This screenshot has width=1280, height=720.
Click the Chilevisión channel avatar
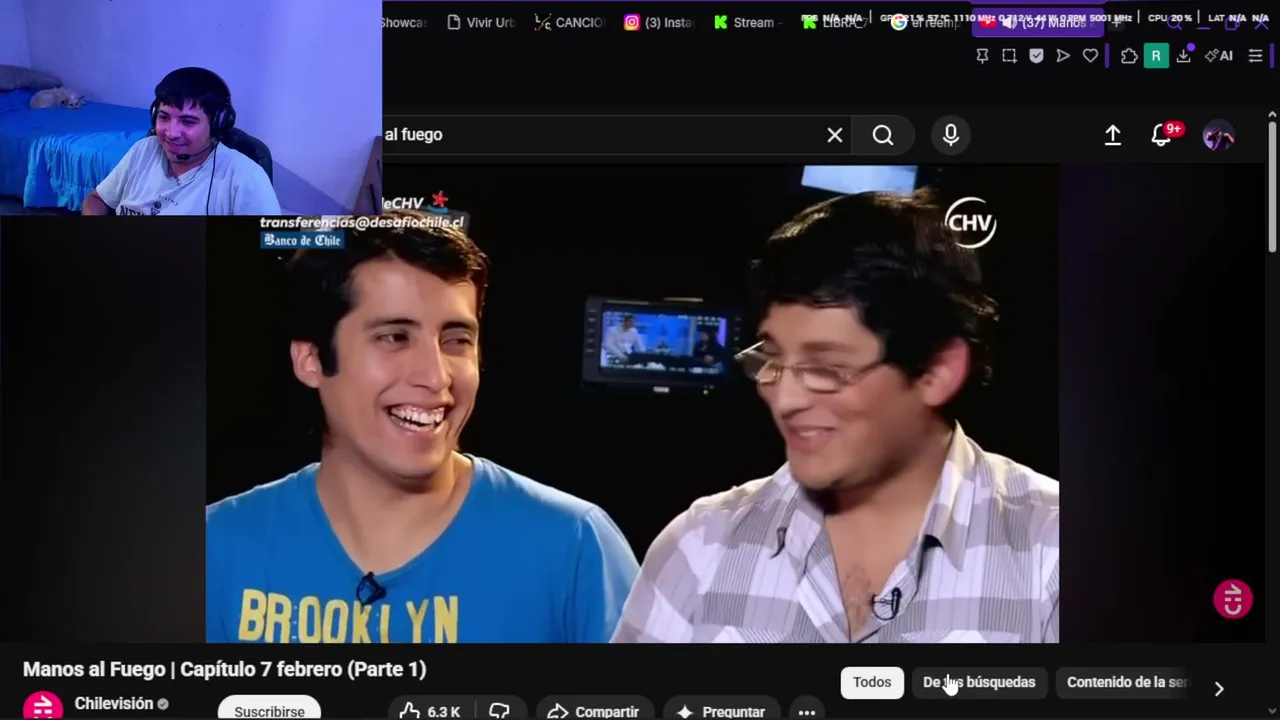click(43, 706)
